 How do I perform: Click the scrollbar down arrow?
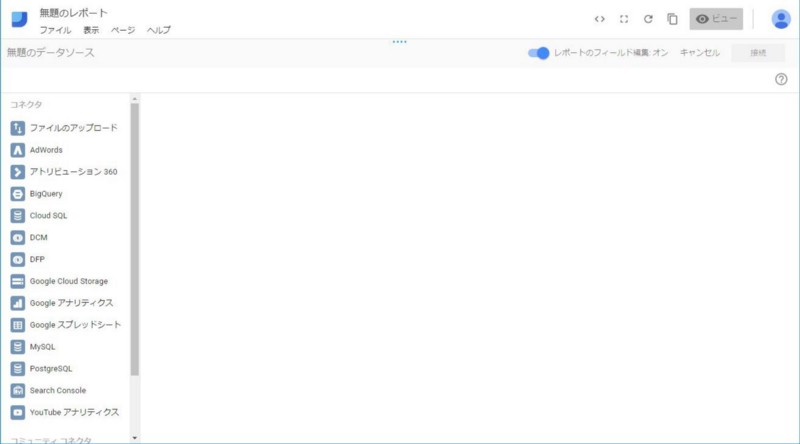(x=135, y=438)
